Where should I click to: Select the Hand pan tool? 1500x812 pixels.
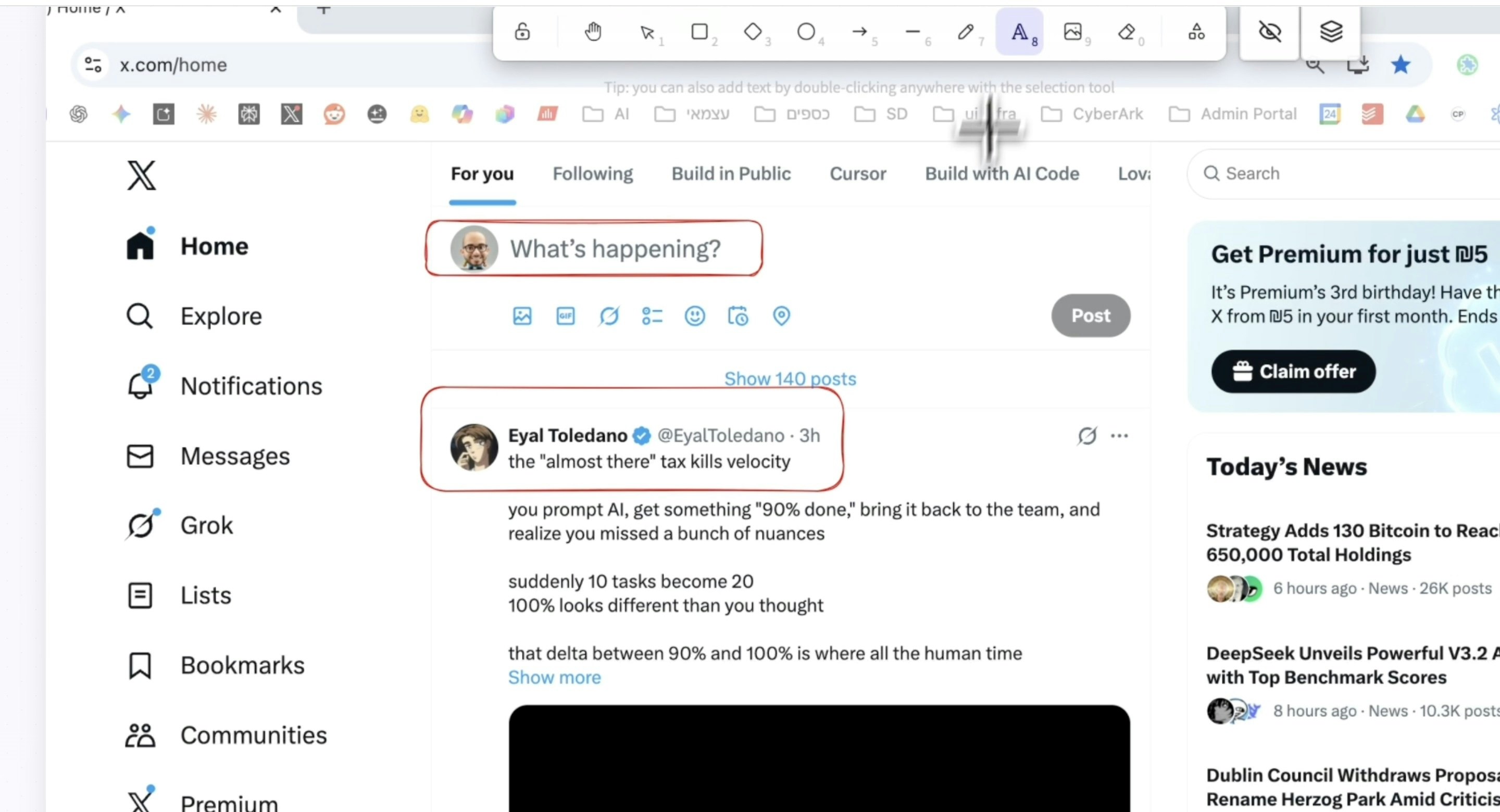tap(593, 31)
